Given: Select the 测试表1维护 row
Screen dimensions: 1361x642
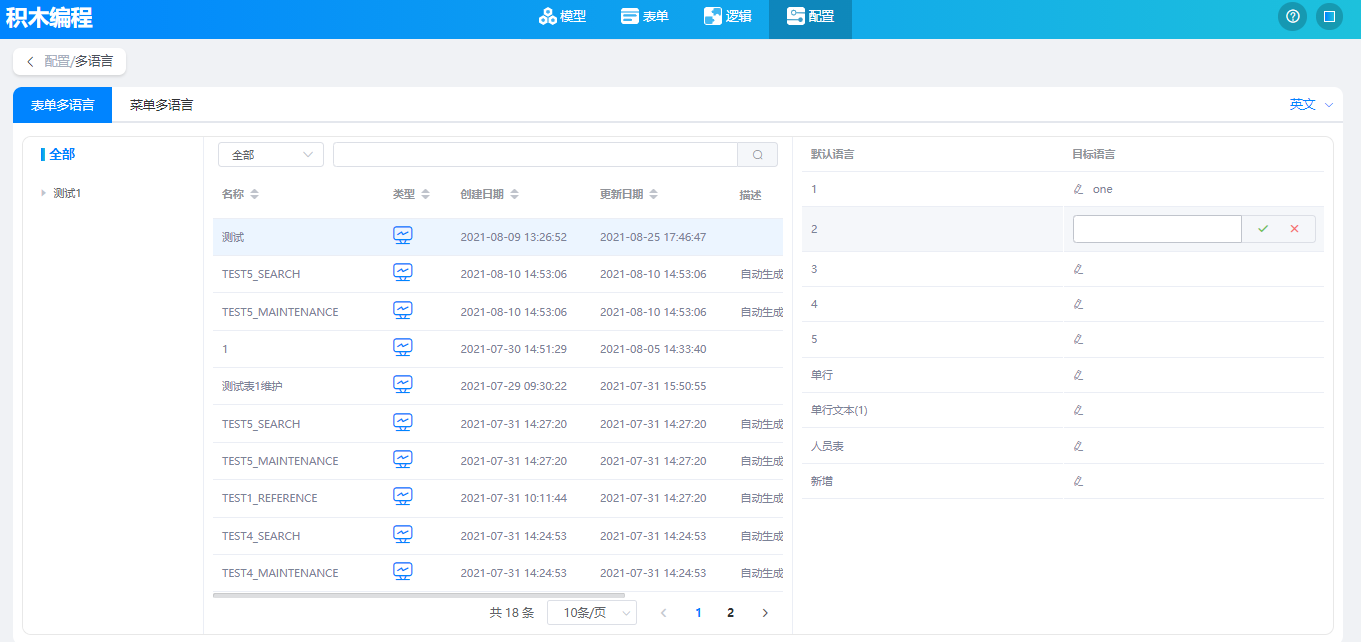Looking at the screenshot, I should tap(498, 386).
